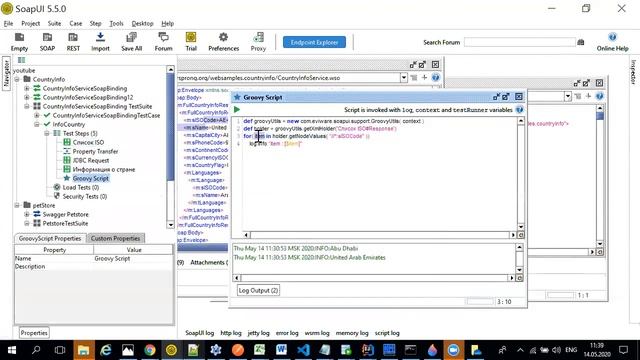Click the SOAP project toolbar icon

pyautogui.click(x=47, y=42)
